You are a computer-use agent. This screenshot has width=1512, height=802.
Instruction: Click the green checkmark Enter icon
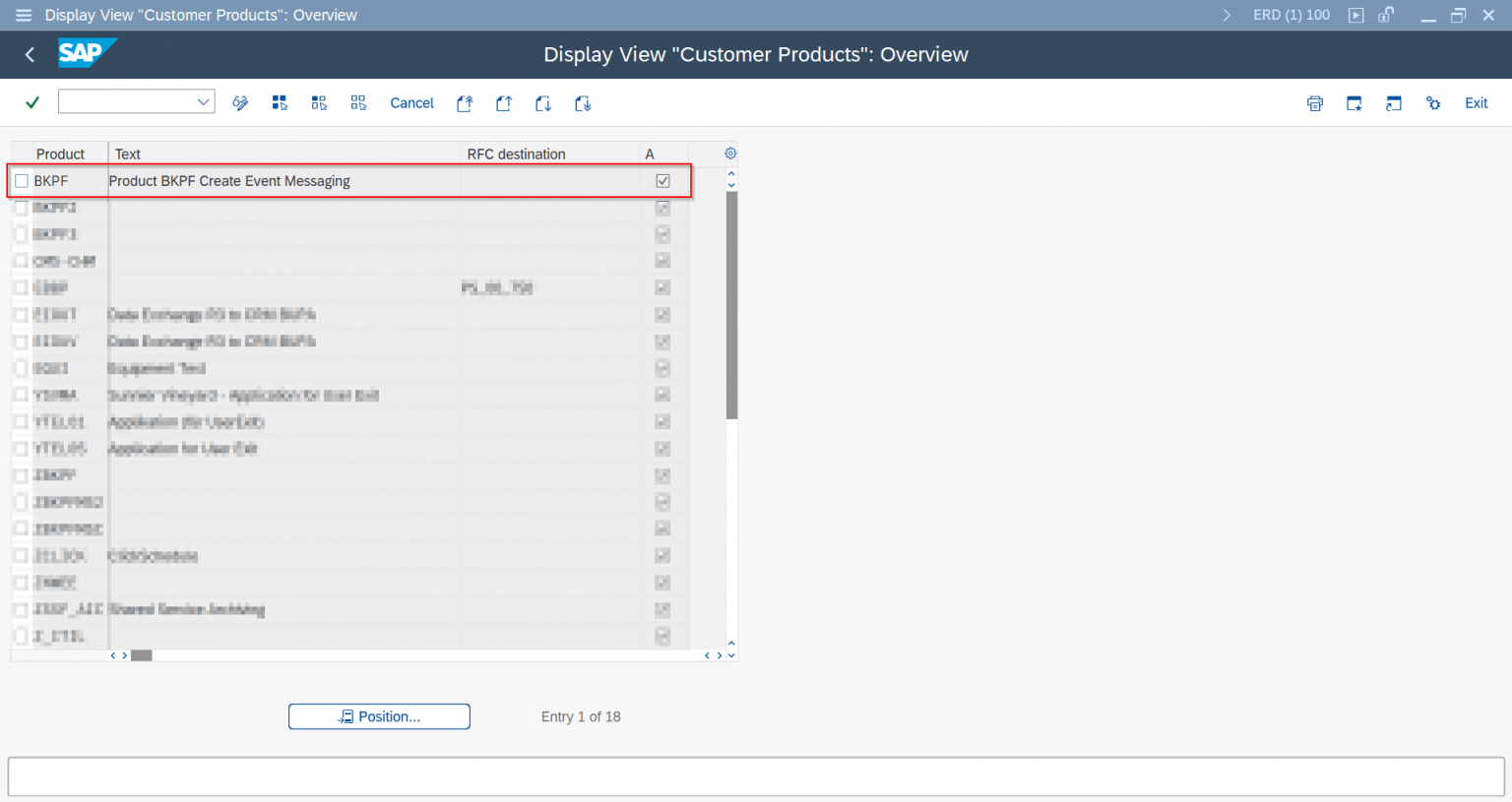click(x=32, y=102)
